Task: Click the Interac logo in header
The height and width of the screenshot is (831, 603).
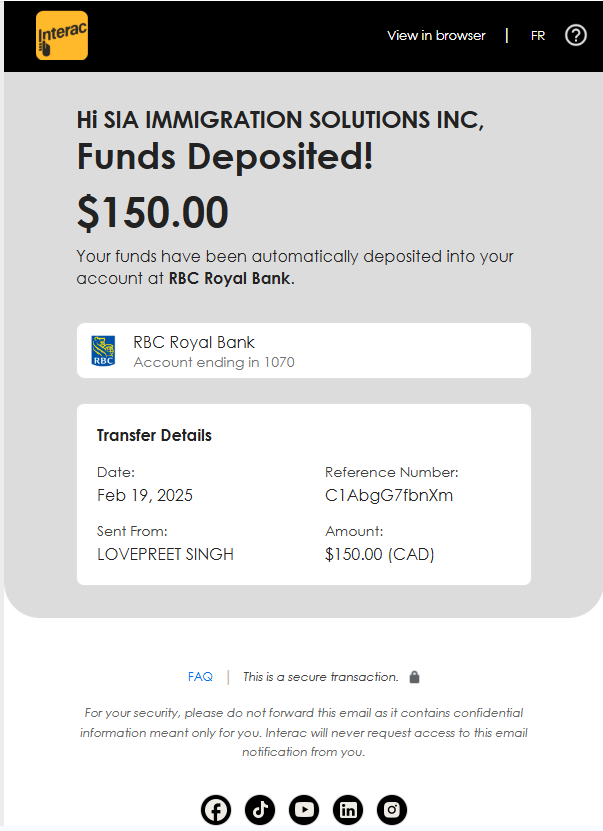Action: (x=62, y=36)
